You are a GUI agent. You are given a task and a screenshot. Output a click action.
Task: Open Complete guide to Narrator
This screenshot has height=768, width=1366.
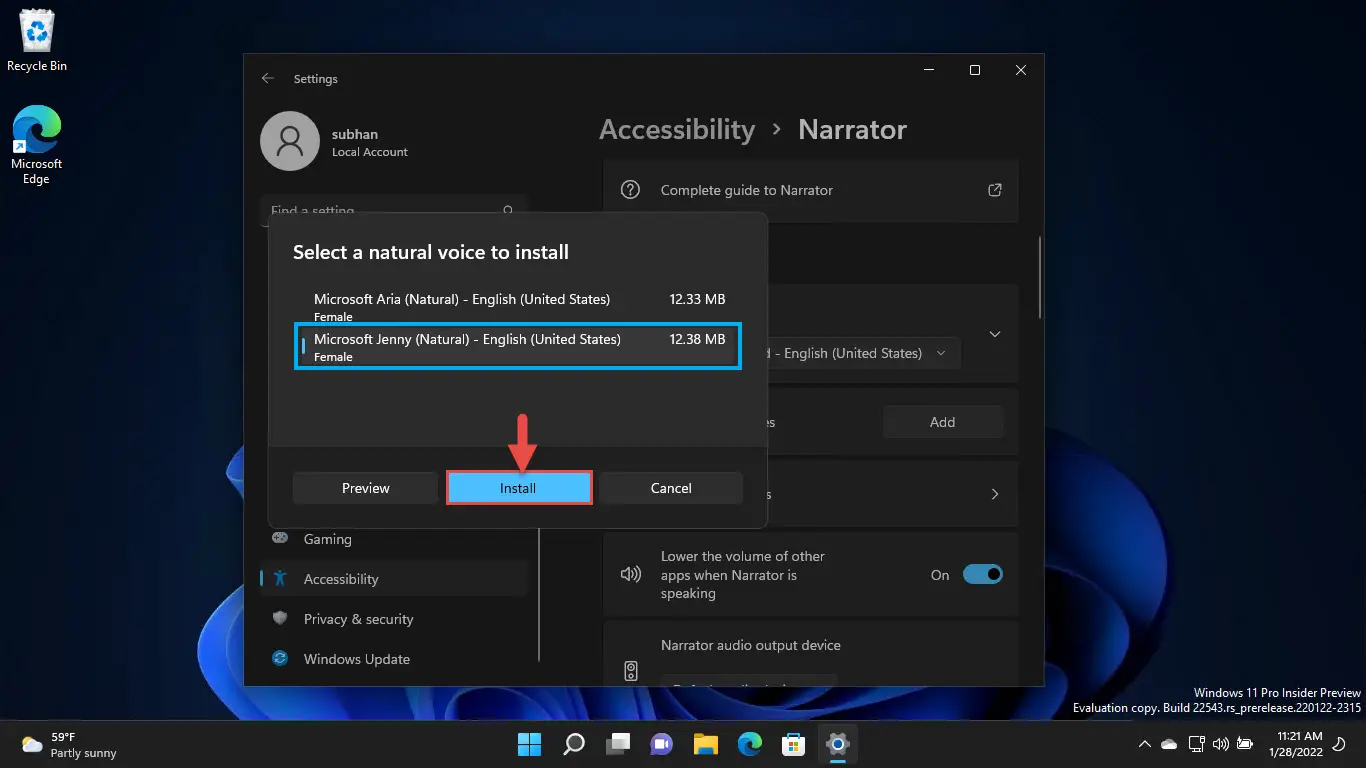coord(811,190)
